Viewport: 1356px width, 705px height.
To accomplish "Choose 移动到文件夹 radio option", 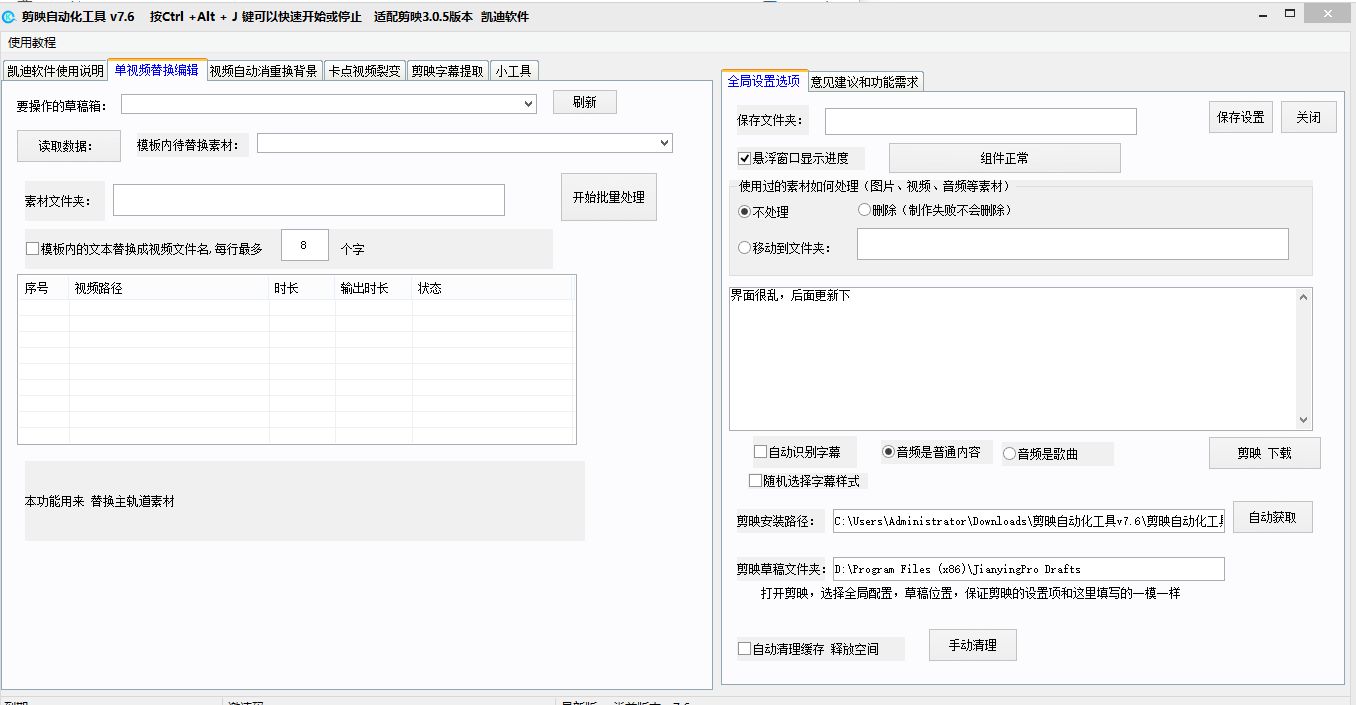I will [x=744, y=248].
